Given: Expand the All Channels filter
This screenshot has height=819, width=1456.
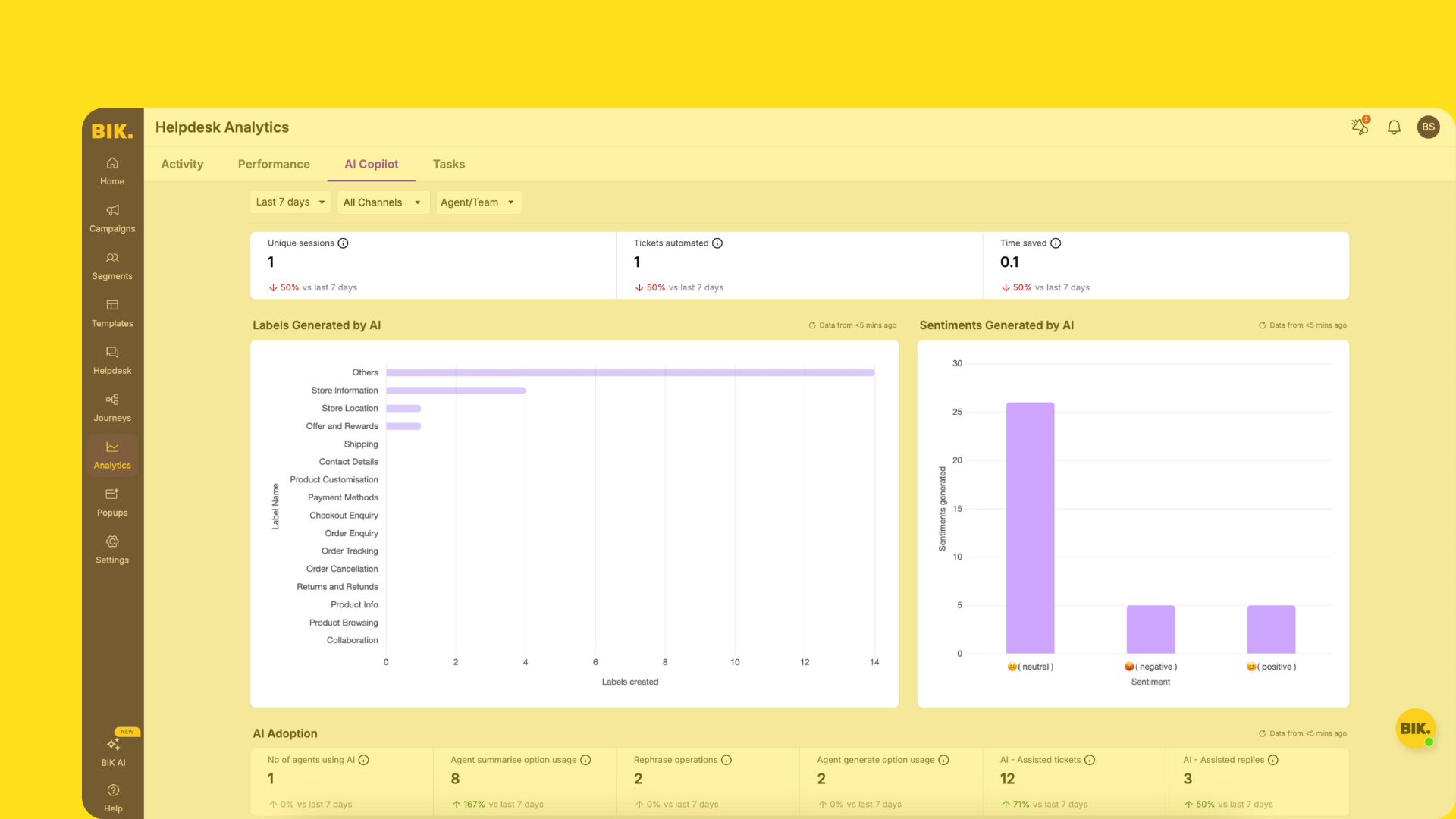Looking at the screenshot, I should tap(380, 202).
